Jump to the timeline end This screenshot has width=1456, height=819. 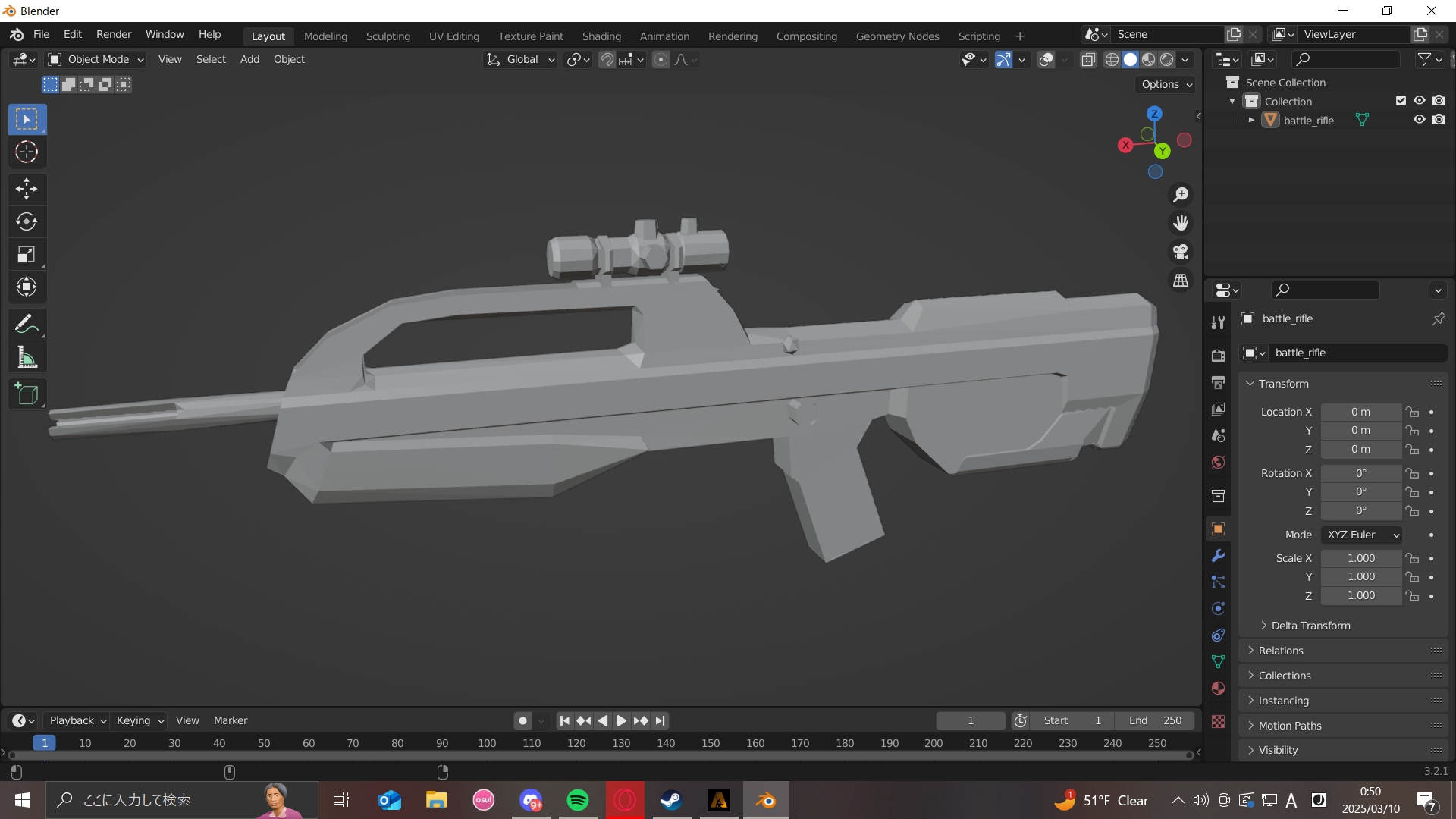pos(660,720)
